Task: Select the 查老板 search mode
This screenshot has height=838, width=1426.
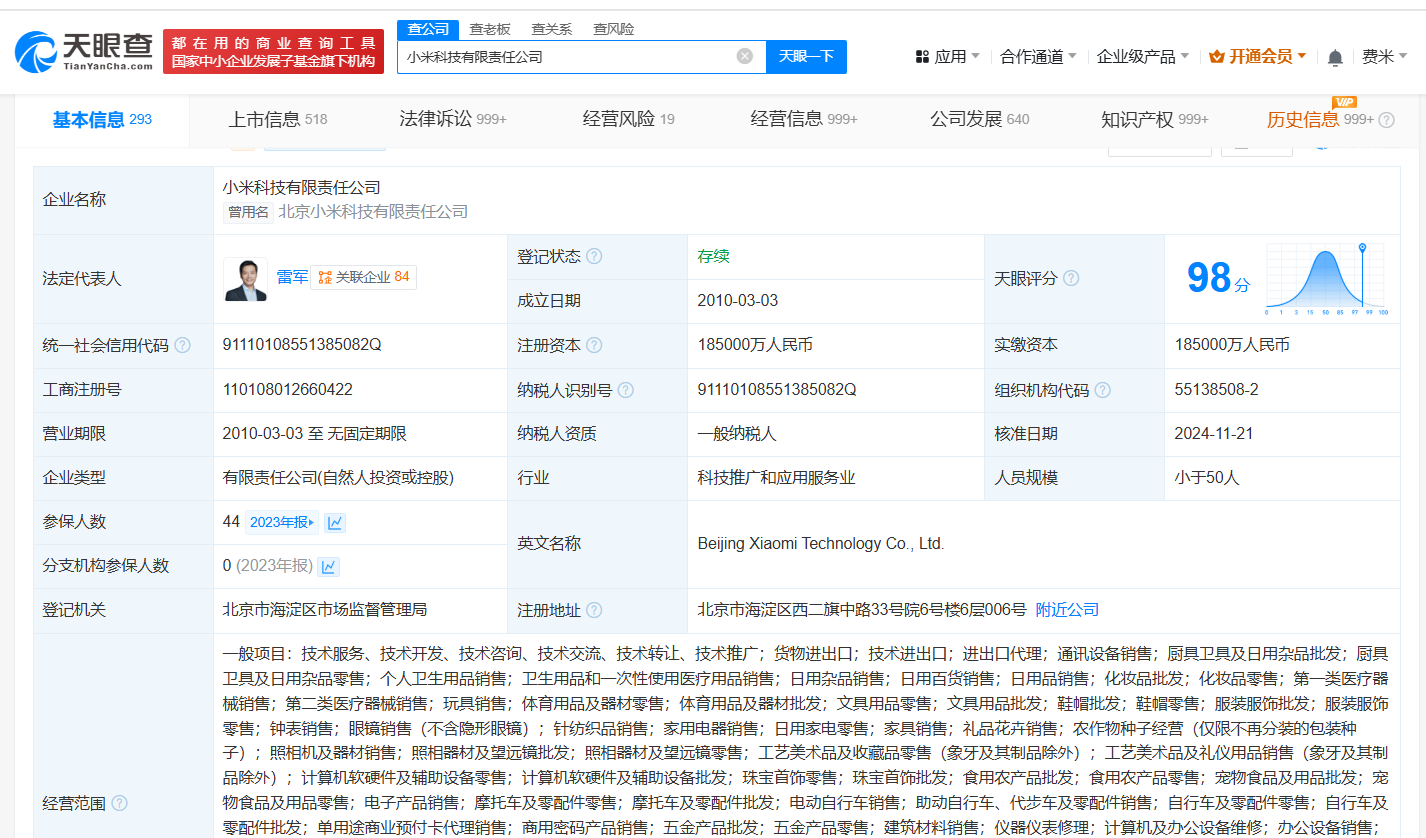Action: point(490,29)
